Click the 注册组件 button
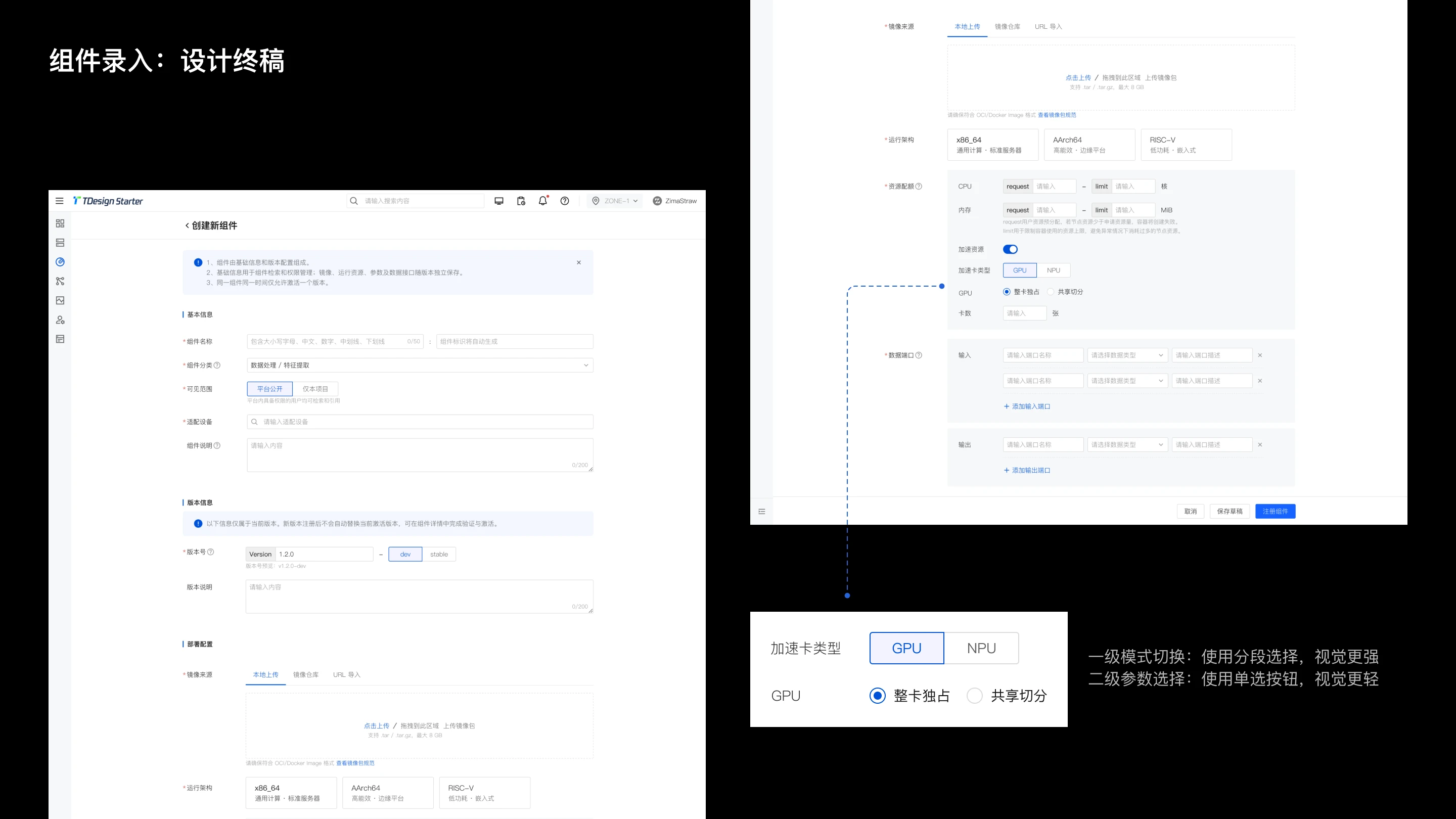This screenshot has height=819, width=1456. coord(1275,511)
